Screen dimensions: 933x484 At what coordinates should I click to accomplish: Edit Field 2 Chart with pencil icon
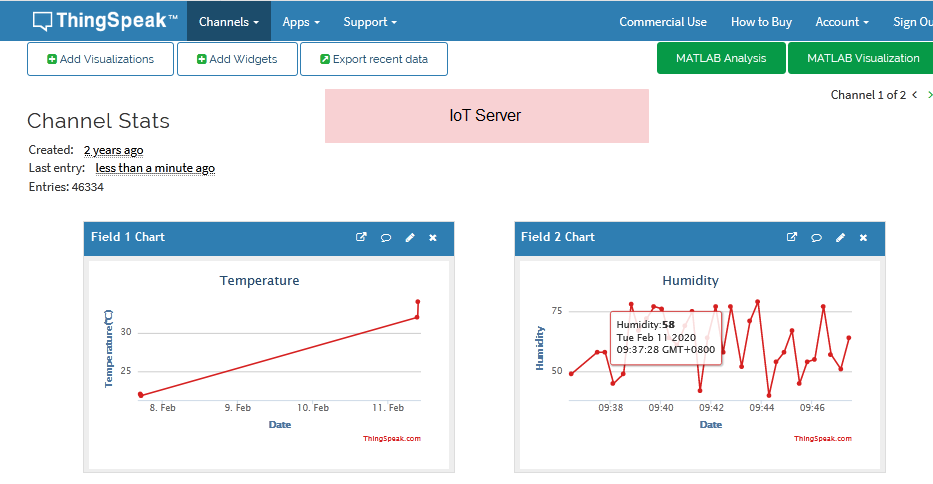tap(840, 238)
